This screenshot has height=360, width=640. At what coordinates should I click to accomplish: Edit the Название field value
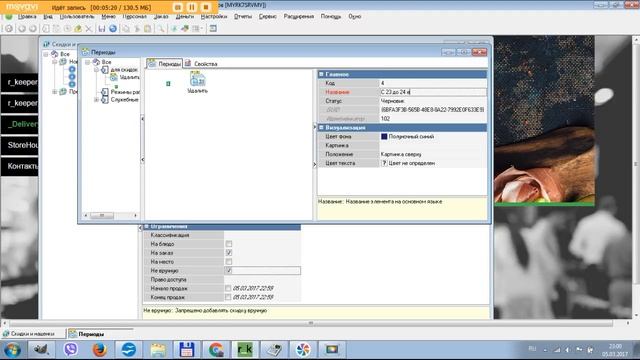point(433,92)
